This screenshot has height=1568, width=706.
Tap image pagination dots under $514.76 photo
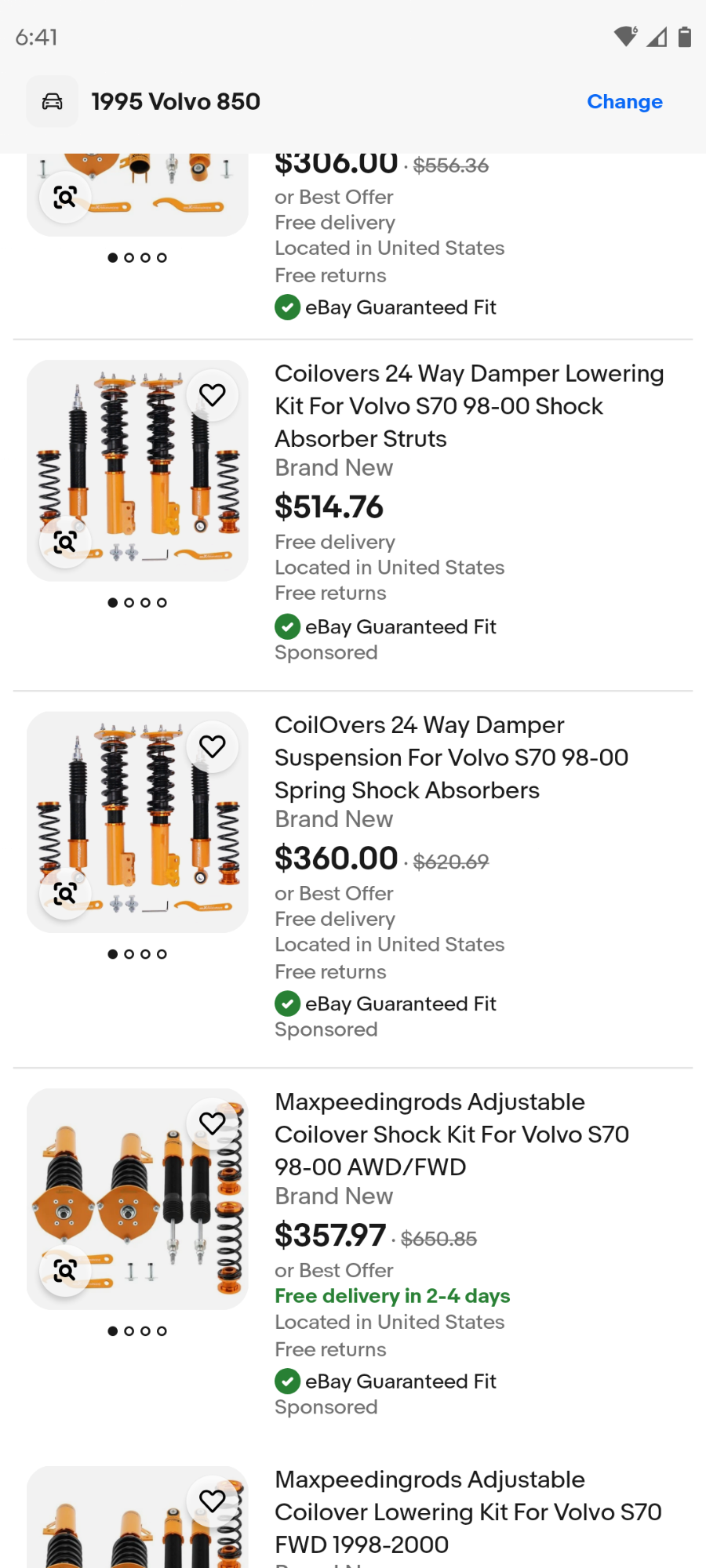coord(137,603)
